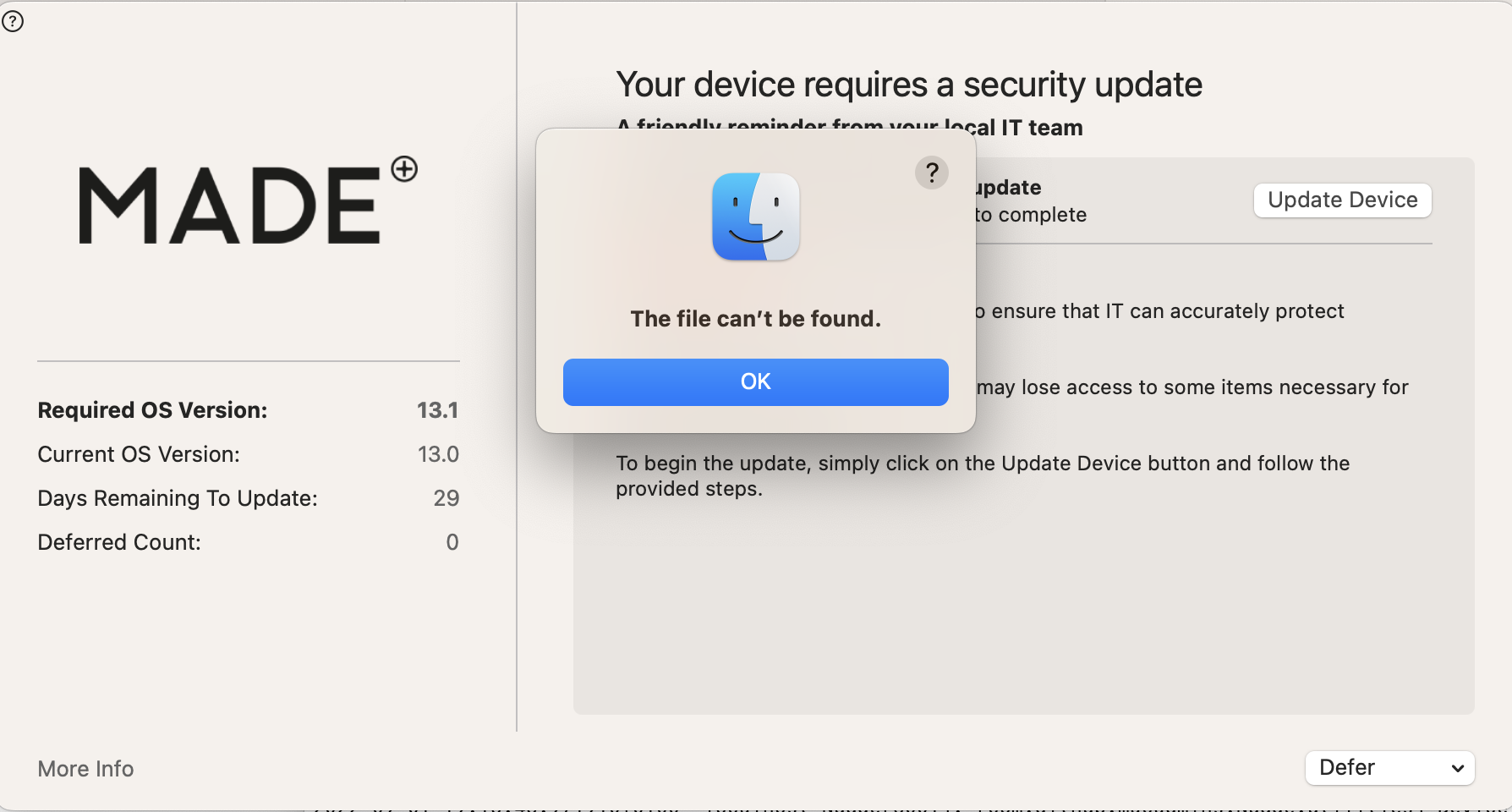Screen dimensions: 1512x812
Task: Click the security update headline text
Action: tap(908, 84)
